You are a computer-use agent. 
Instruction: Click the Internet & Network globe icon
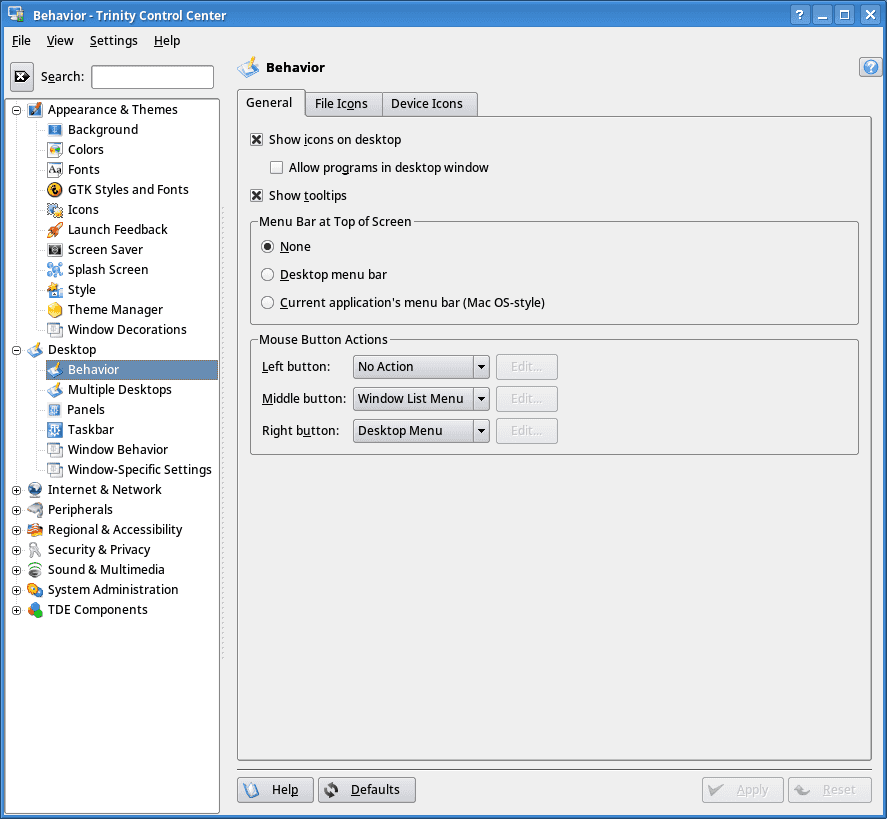[x=35, y=490]
